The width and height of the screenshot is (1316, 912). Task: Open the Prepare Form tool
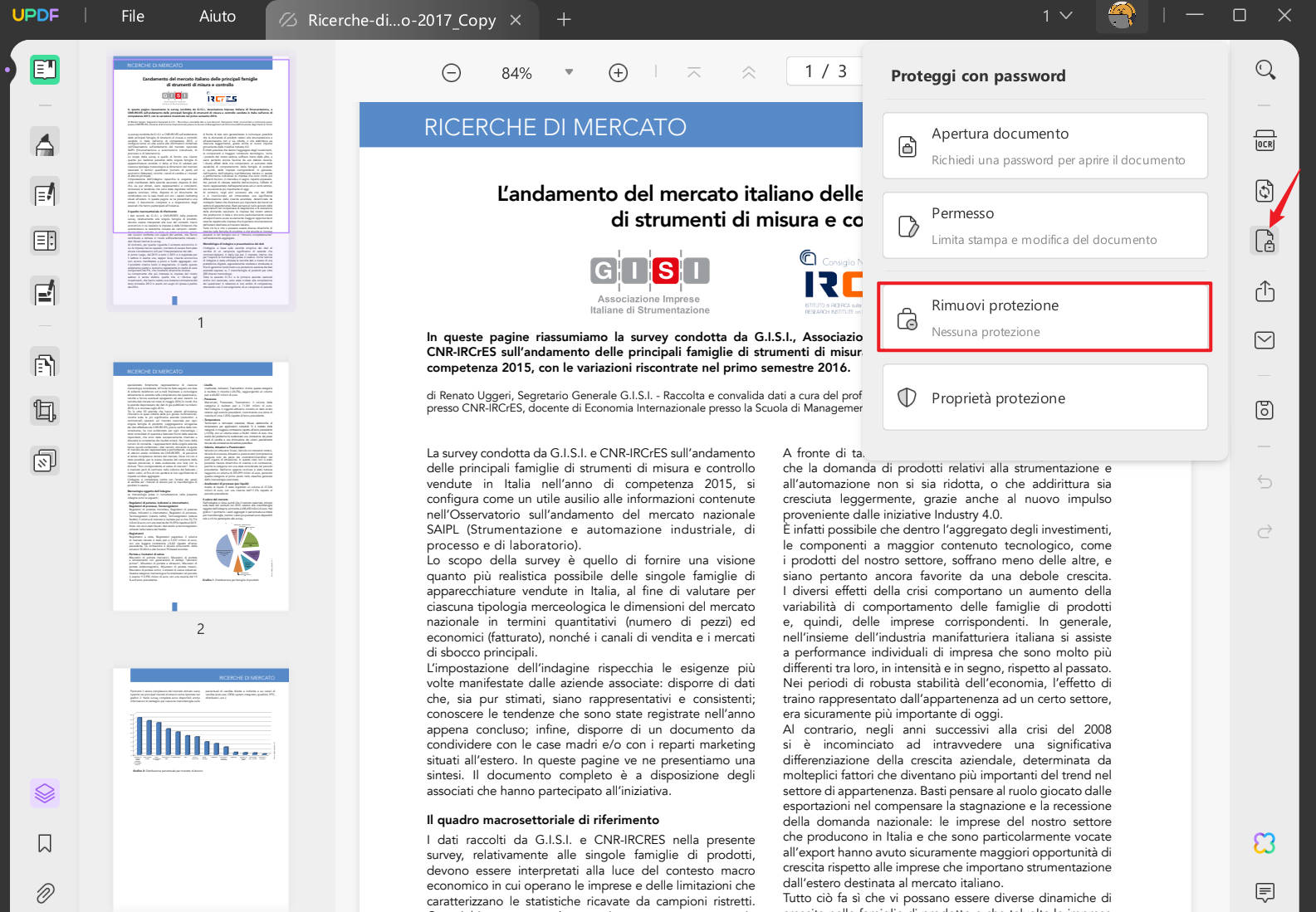point(45,241)
